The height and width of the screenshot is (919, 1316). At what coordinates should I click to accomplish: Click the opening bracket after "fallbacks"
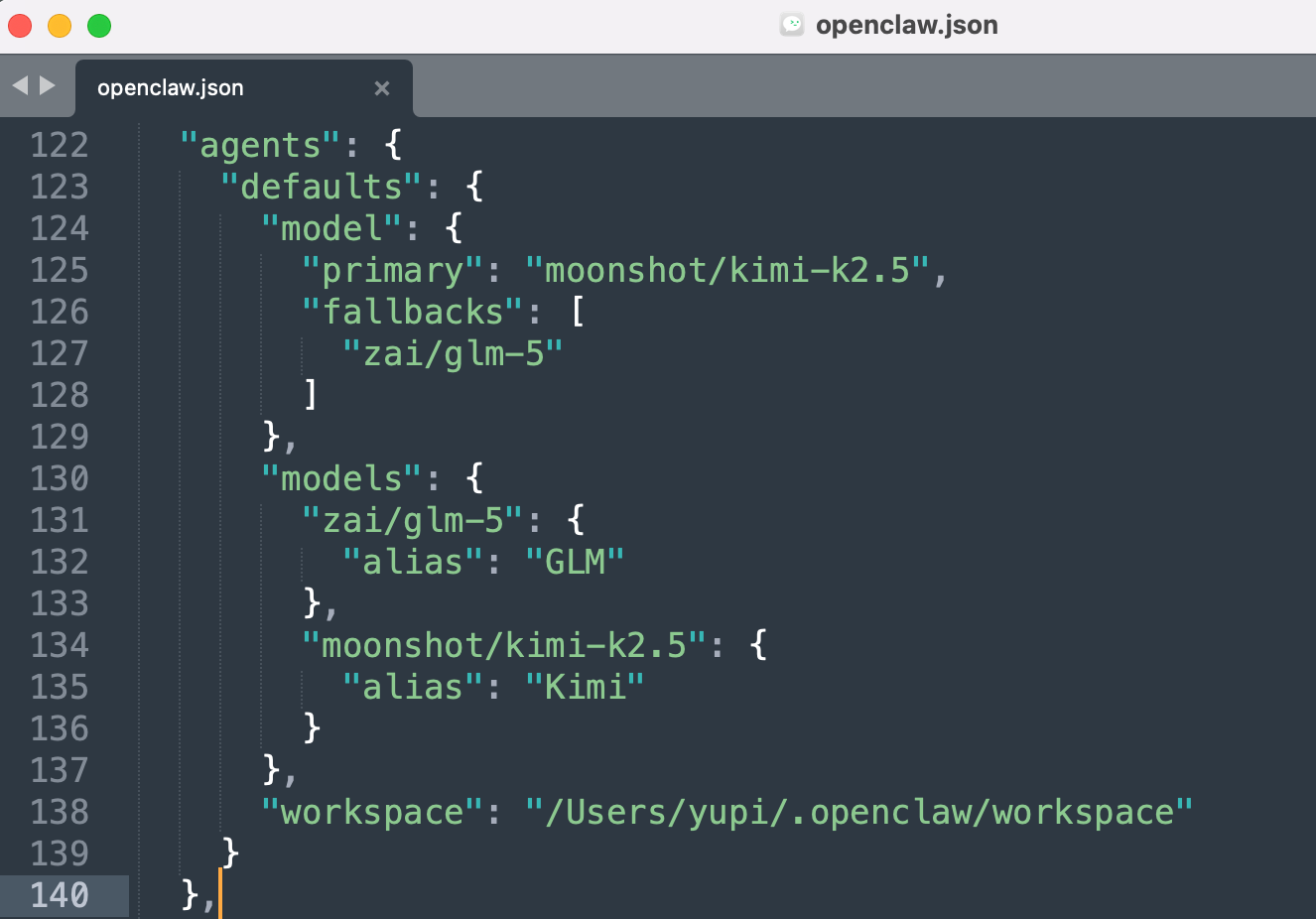(x=578, y=312)
